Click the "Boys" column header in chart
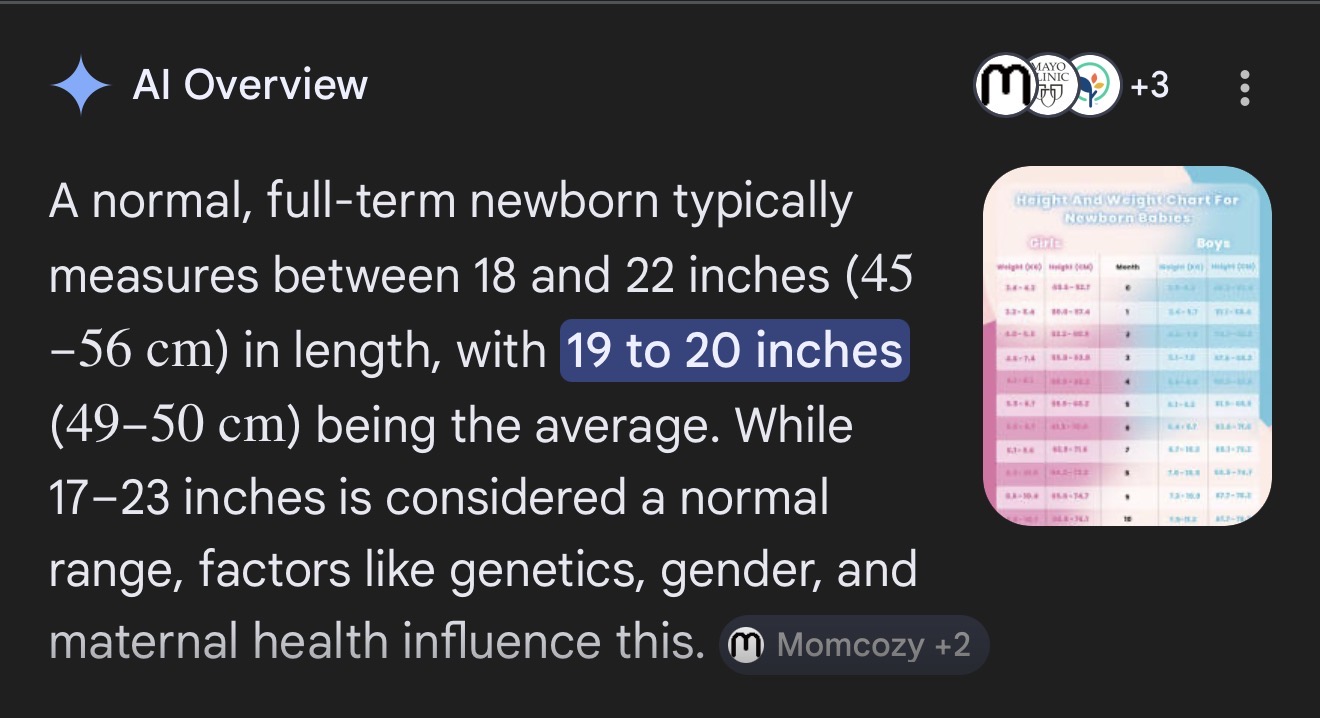The height and width of the screenshot is (718, 1320). [x=1212, y=243]
